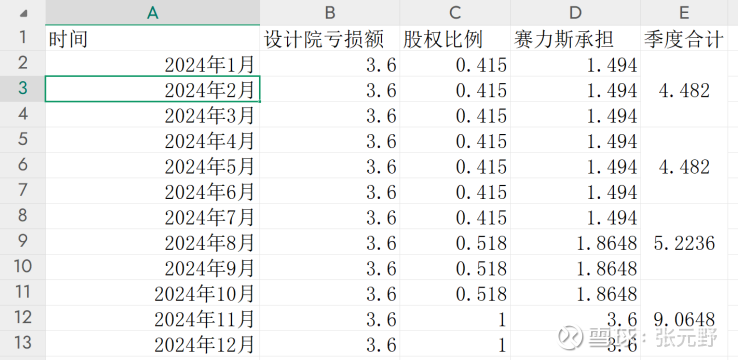Select column B header

[x=329, y=12]
